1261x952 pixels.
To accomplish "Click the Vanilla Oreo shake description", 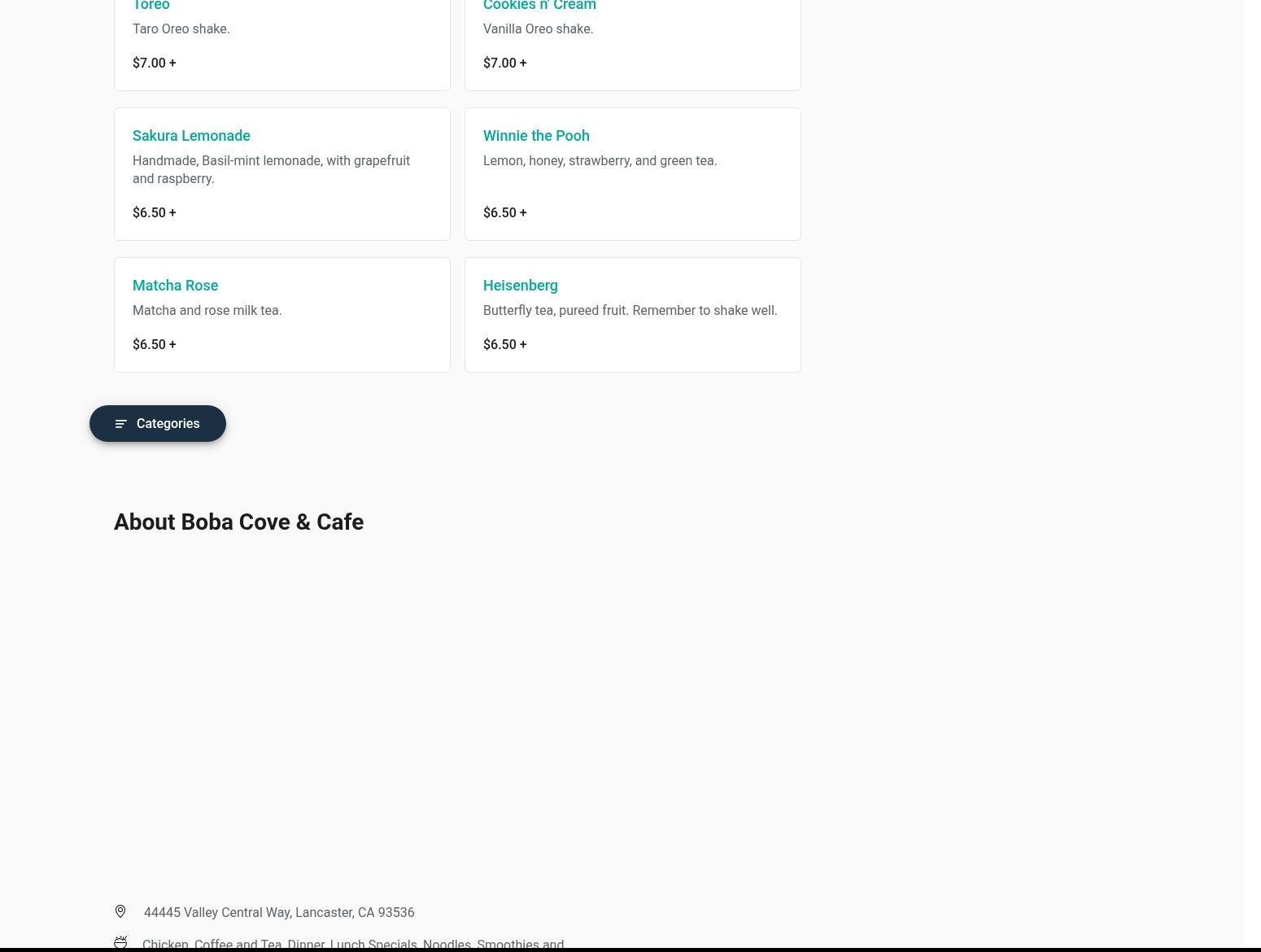I will [x=539, y=28].
